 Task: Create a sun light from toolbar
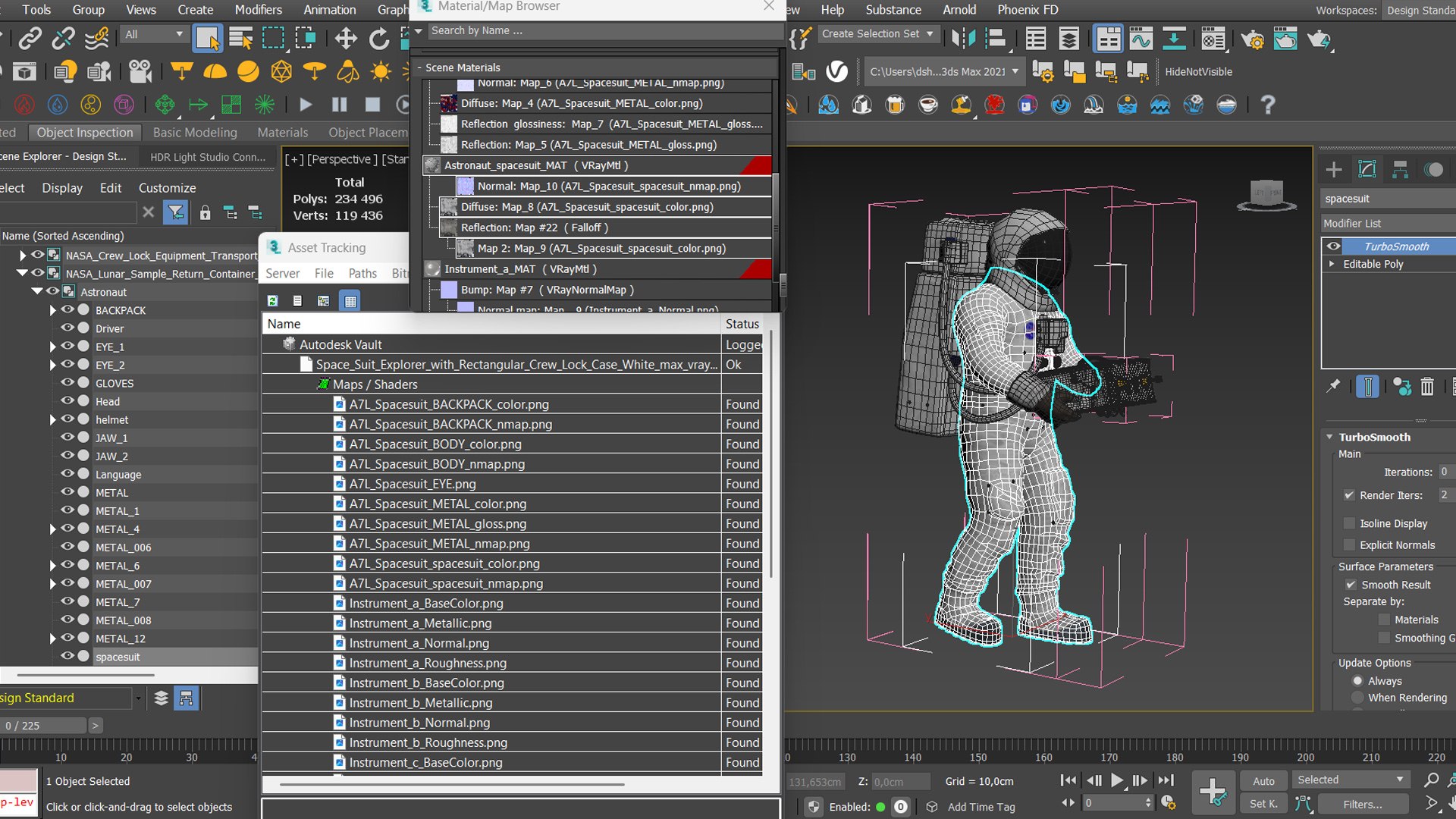pyautogui.click(x=381, y=71)
